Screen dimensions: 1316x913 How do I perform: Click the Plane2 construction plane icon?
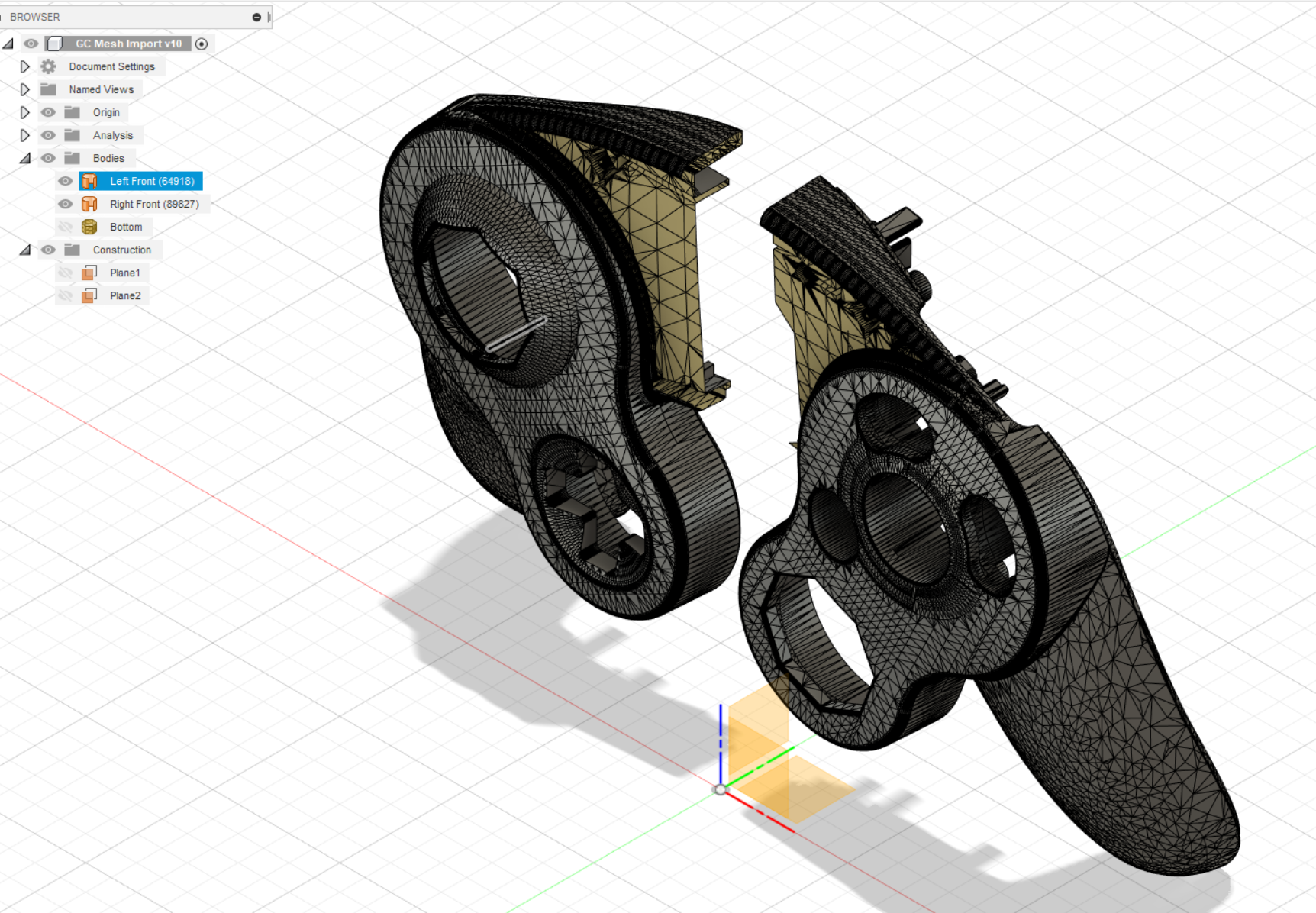[89, 295]
